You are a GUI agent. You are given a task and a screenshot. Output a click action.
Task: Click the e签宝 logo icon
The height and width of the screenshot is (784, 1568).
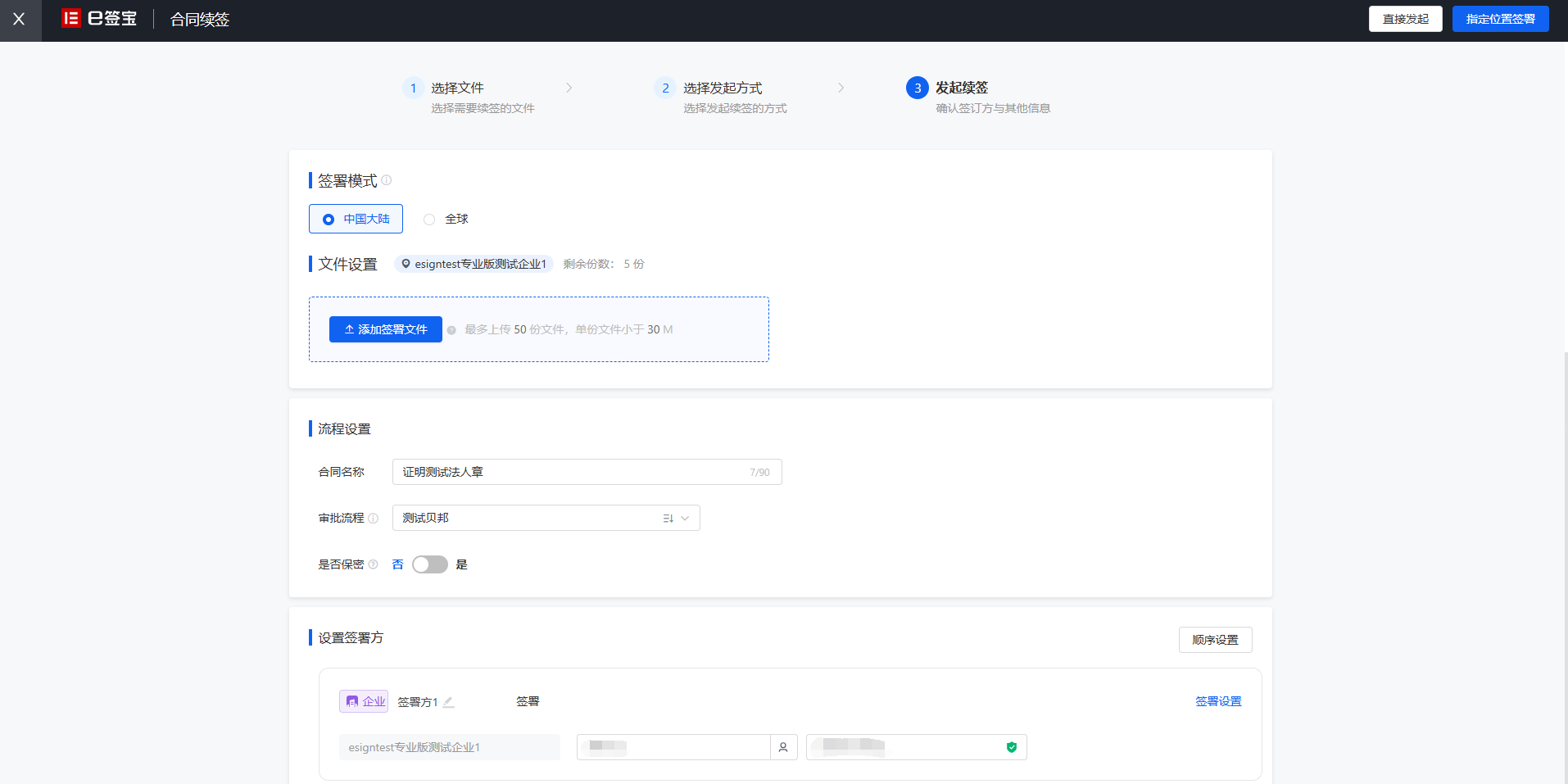71,18
